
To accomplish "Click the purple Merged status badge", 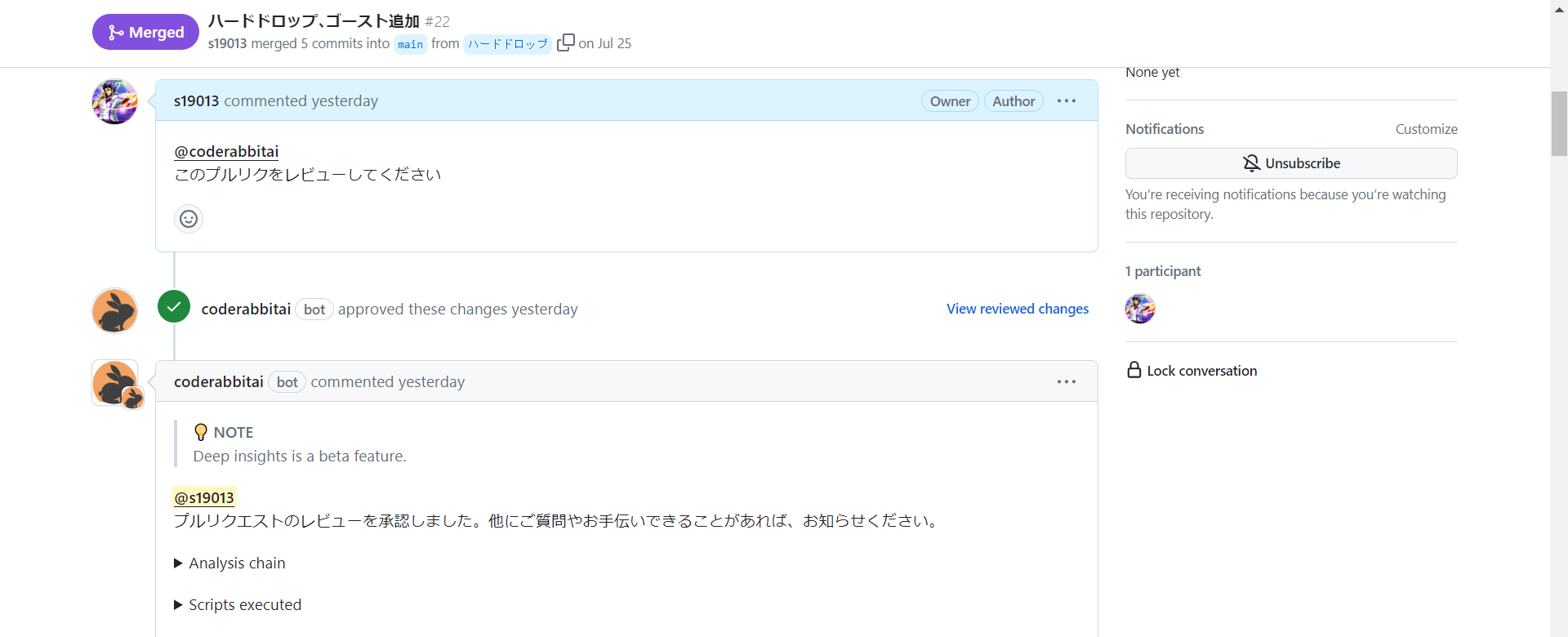I will (x=145, y=32).
